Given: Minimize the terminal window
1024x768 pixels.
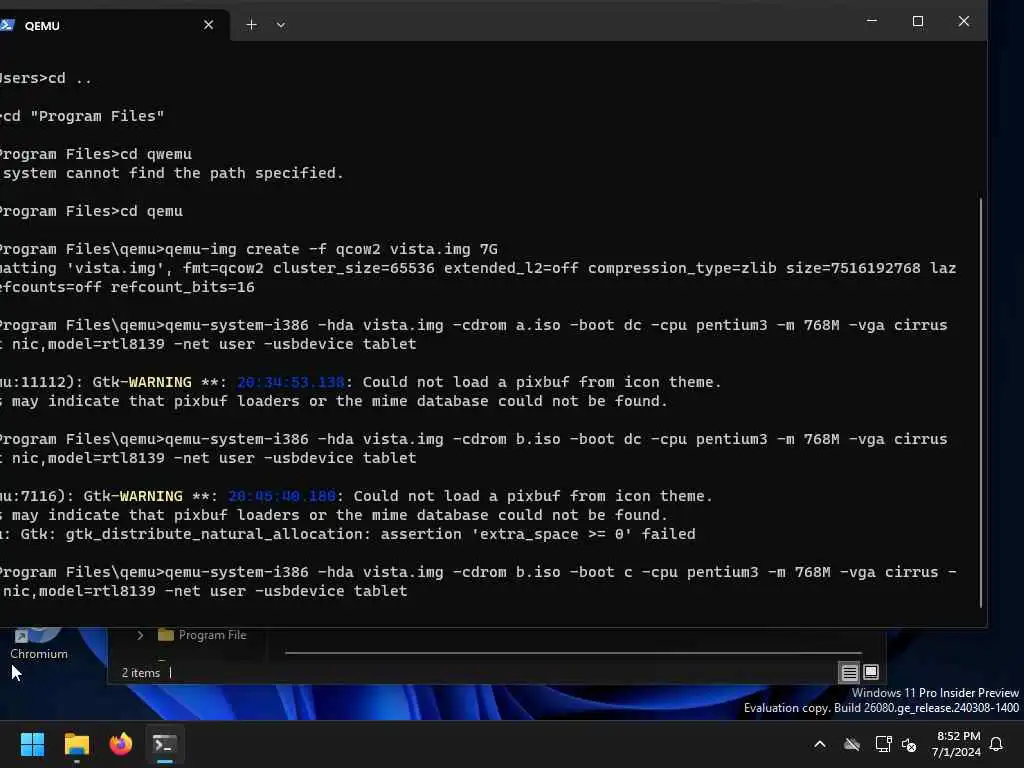Looking at the screenshot, I should pyautogui.click(x=871, y=21).
